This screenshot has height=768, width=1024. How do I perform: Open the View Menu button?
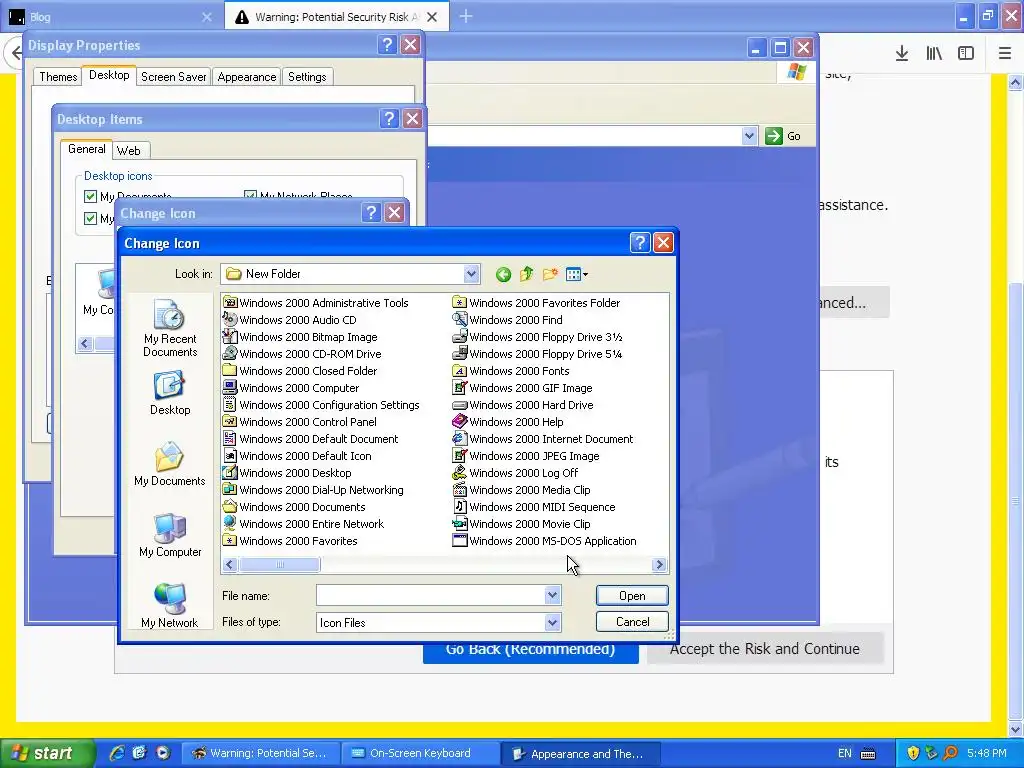click(577, 274)
